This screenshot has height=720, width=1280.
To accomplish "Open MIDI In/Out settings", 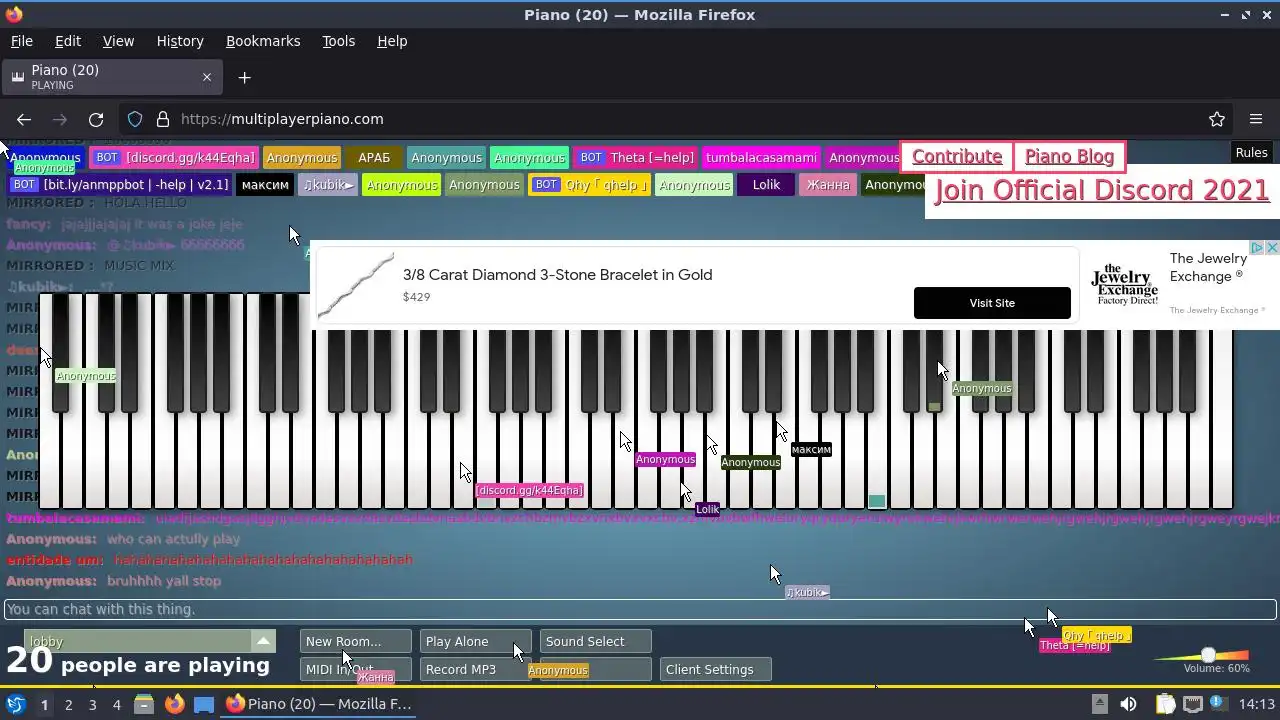I will (x=355, y=669).
